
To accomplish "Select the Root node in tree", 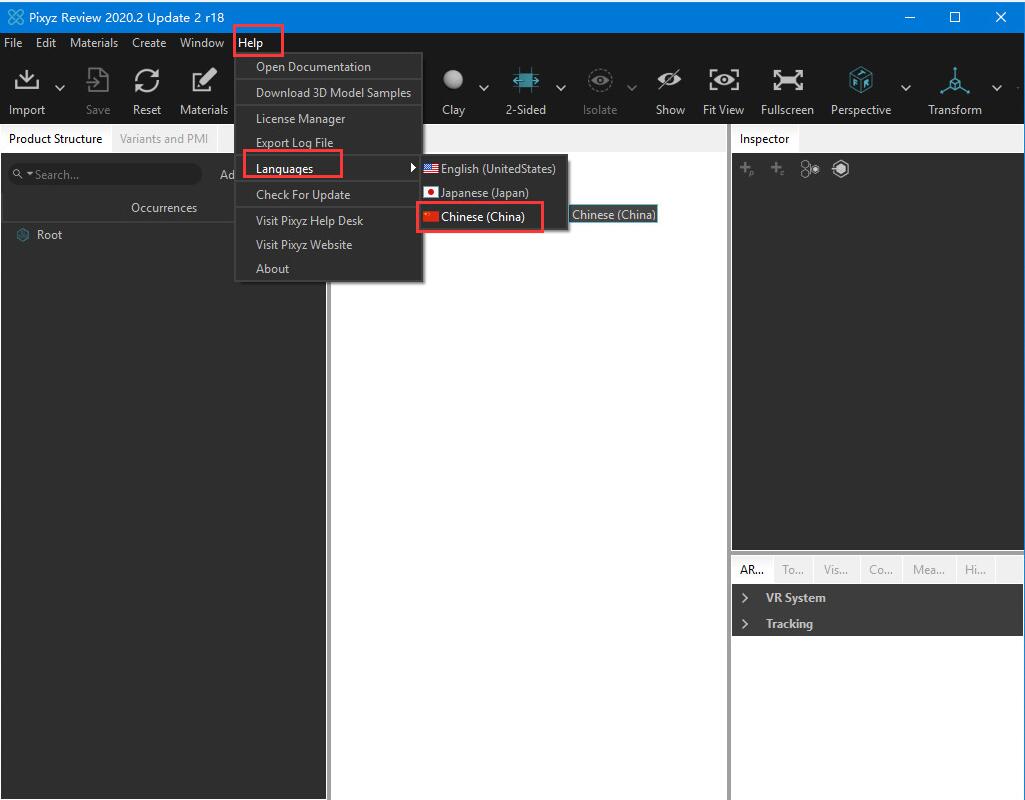I will pos(49,235).
